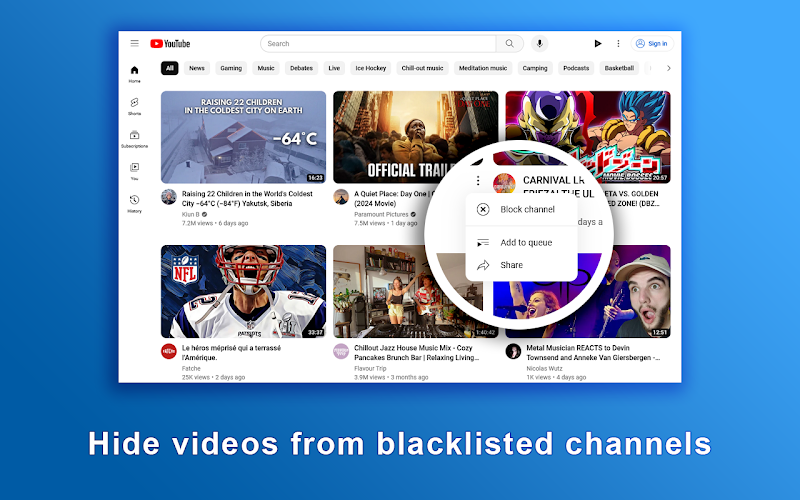Click CARNIVAL channel avatar in magnifier
The height and width of the screenshot is (500, 800).
click(504, 184)
